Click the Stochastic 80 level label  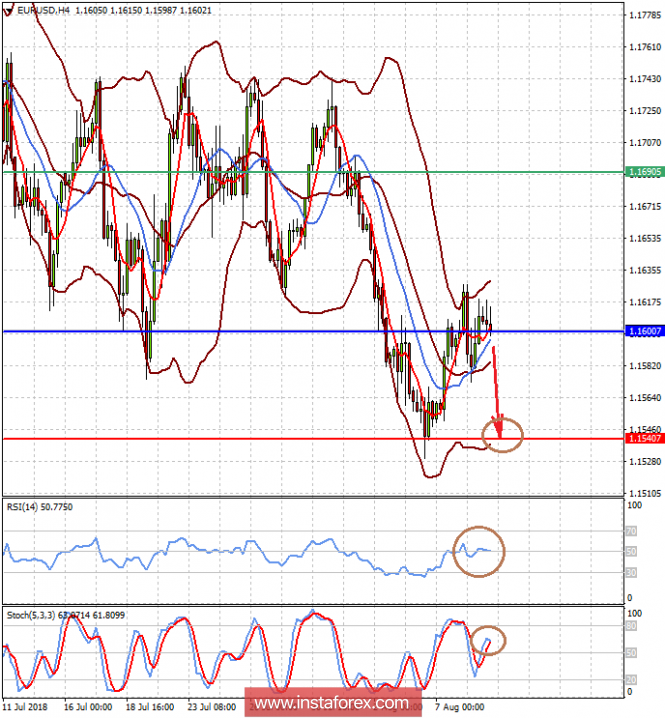[x=631, y=626]
